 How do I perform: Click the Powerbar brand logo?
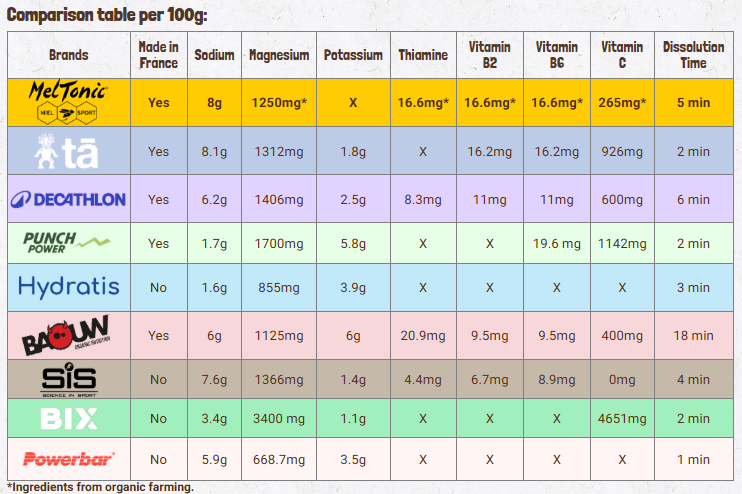[68, 460]
